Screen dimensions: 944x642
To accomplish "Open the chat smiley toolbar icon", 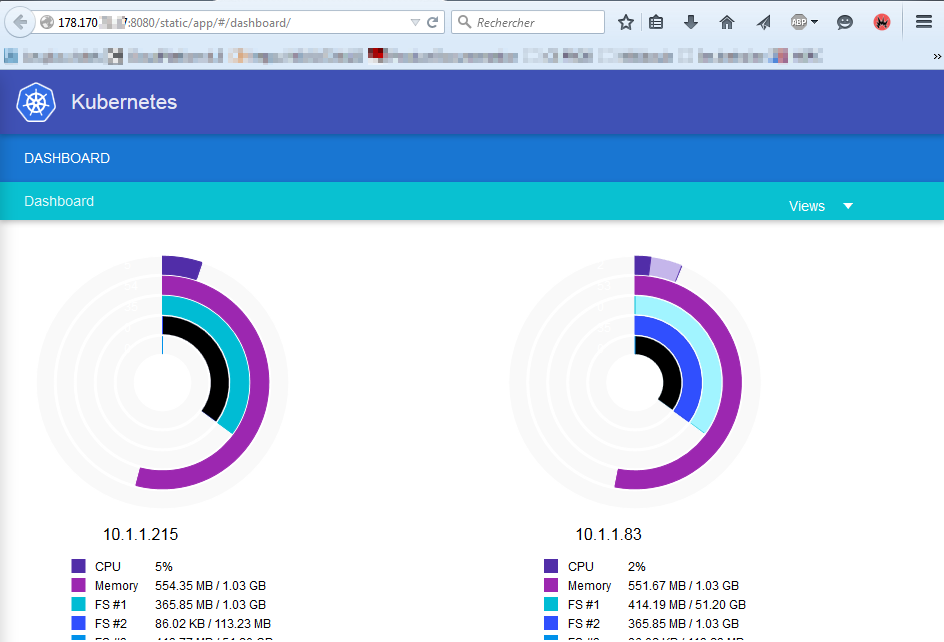I will (844, 21).
